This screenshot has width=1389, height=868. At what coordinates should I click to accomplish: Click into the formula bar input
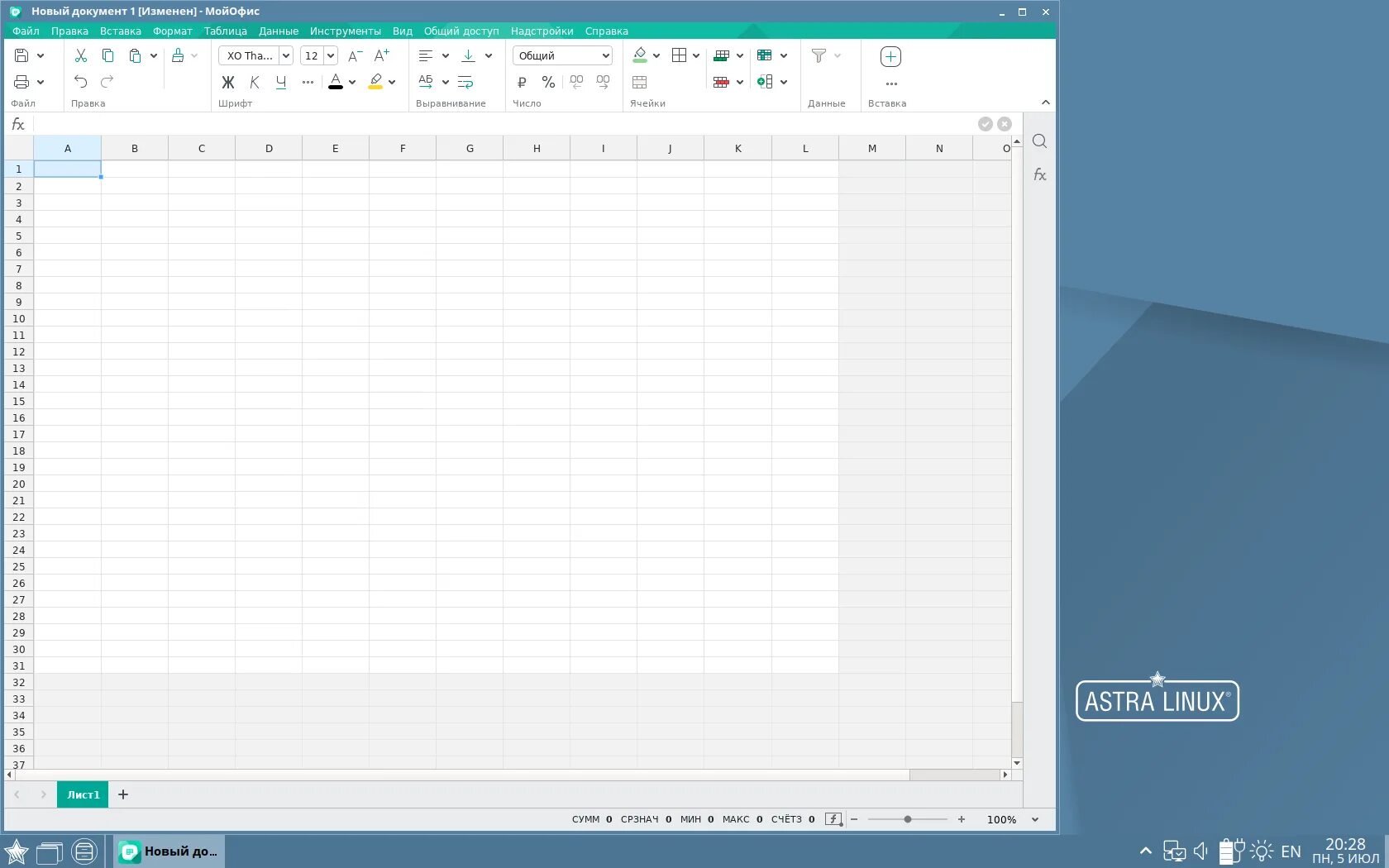coord(504,124)
